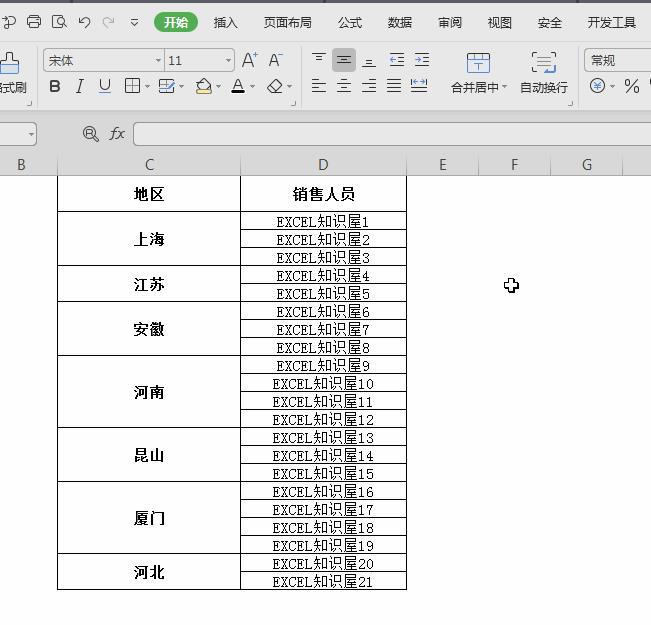Select column C header
Viewport: 651px width, 625px height.
point(149,165)
